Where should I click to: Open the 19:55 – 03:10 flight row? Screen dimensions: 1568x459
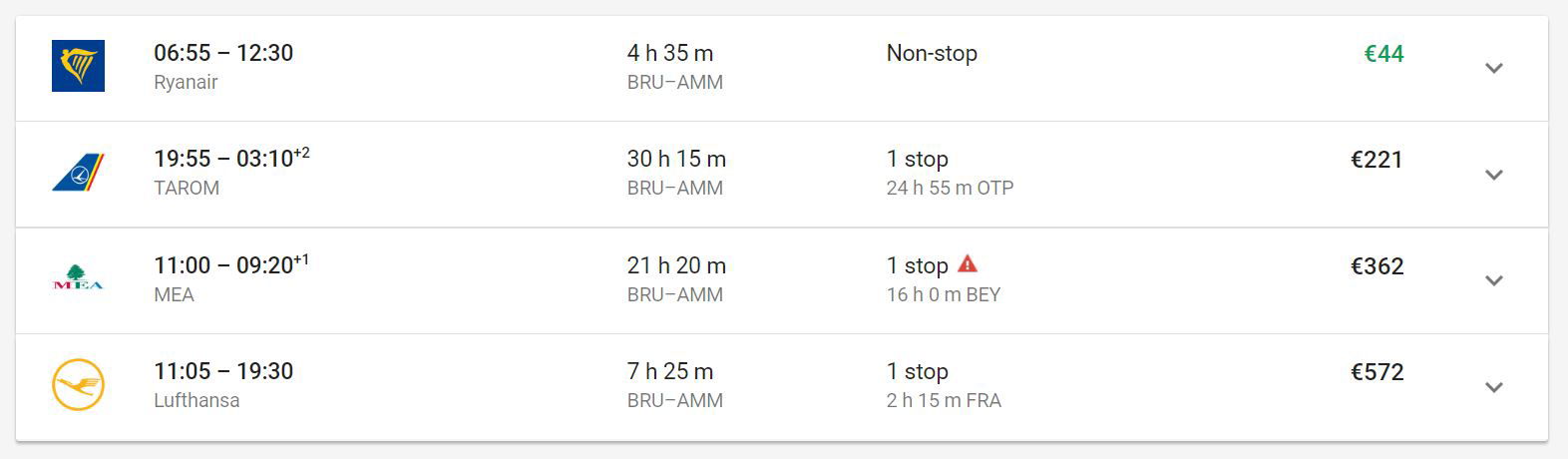(782, 175)
